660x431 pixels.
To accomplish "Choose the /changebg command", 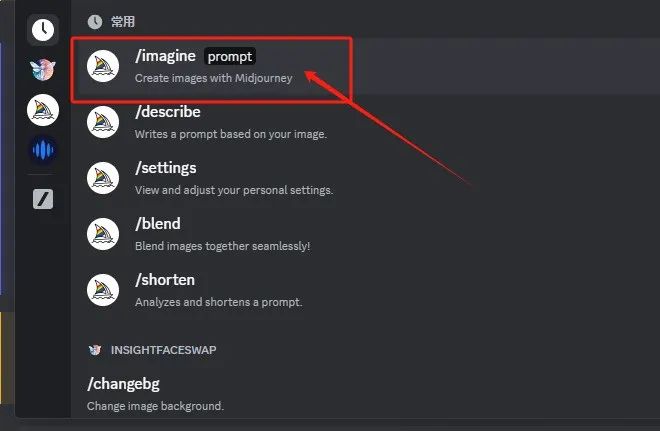I will pyautogui.click(x=365, y=394).
